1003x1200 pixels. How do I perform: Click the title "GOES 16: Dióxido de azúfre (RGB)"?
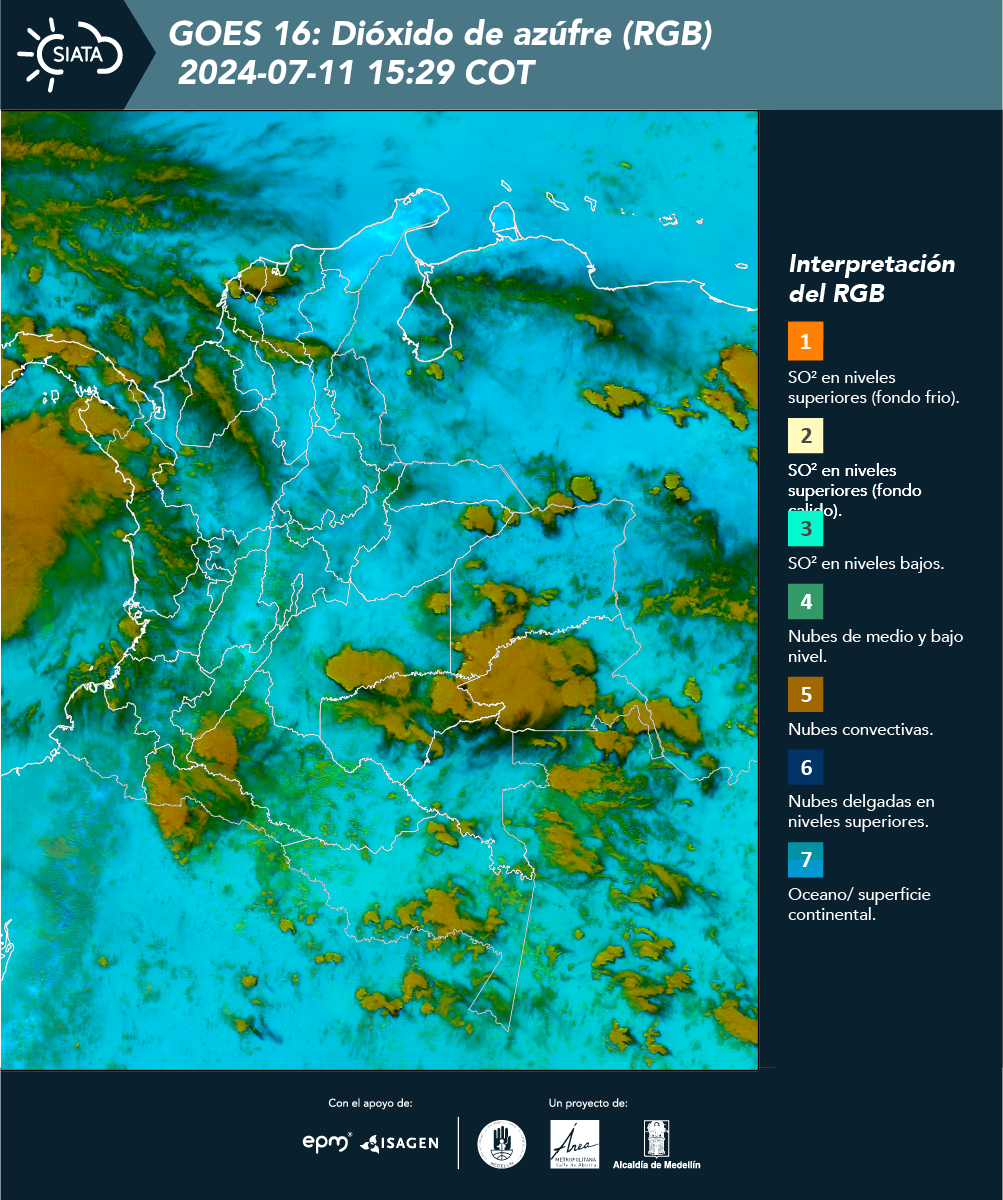(441, 35)
